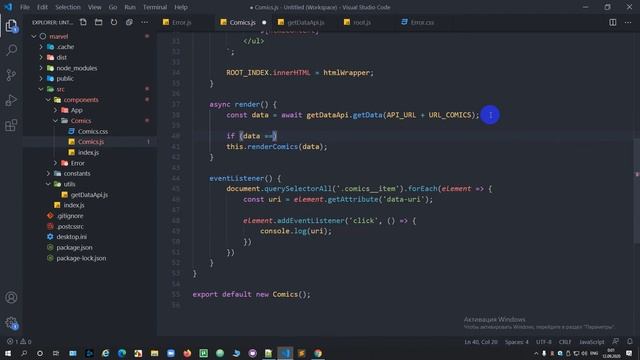Open Comics.css in the file tree
The image size is (640, 360).
click(x=93, y=131)
